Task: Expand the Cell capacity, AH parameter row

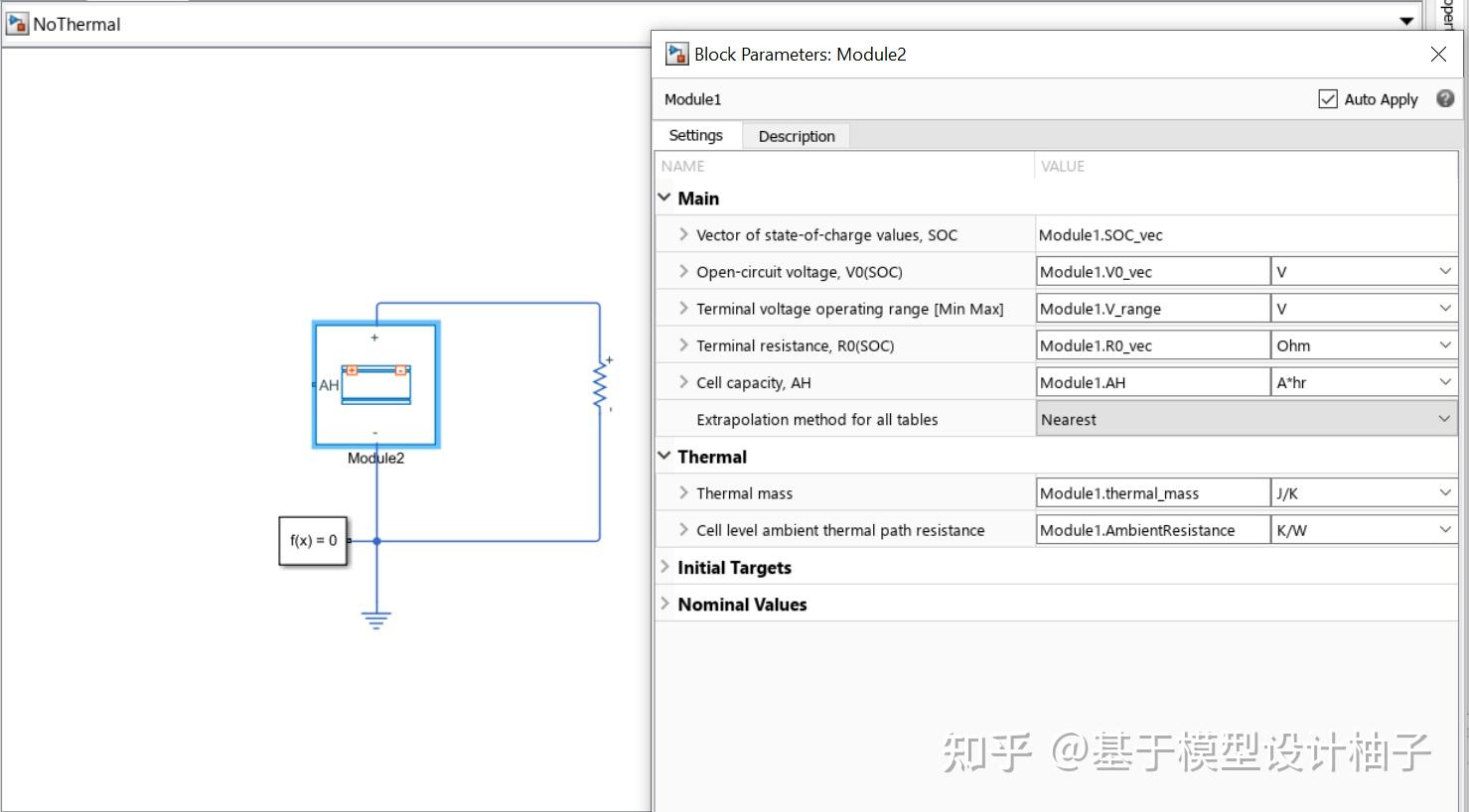Action: [x=682, y=381]
